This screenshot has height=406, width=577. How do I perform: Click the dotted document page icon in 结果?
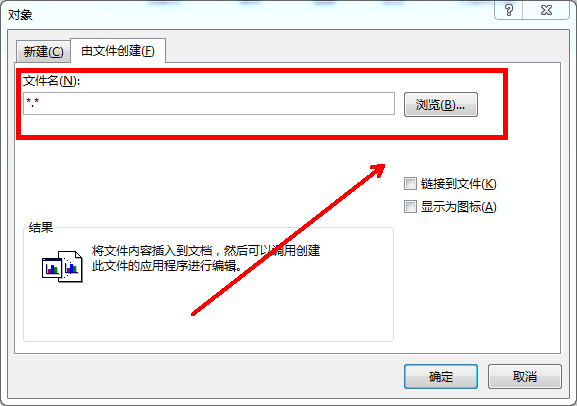pyautogui.click(x=72, y=266)
